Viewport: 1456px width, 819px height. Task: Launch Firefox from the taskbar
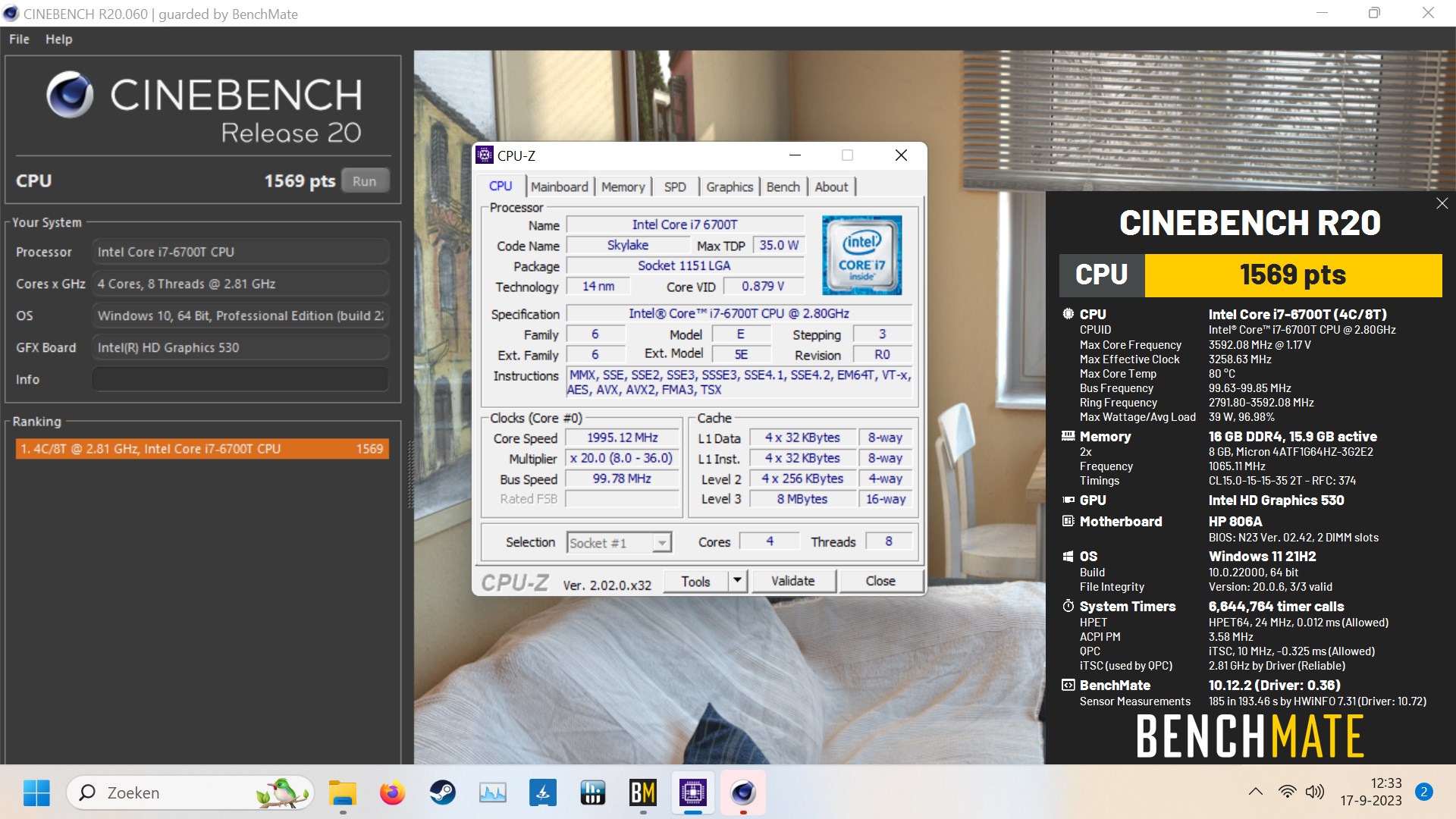click(x=392, y=793)
